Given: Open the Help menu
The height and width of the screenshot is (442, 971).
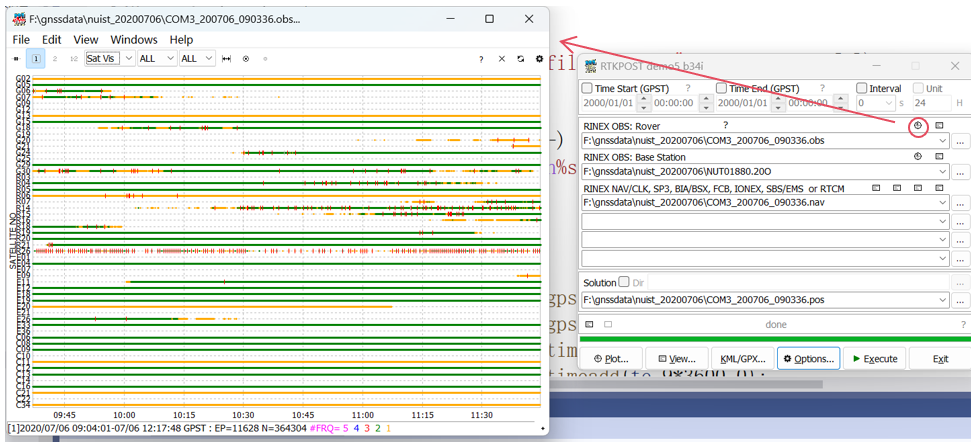Looking at the screenshot, I should click(181, 40).
